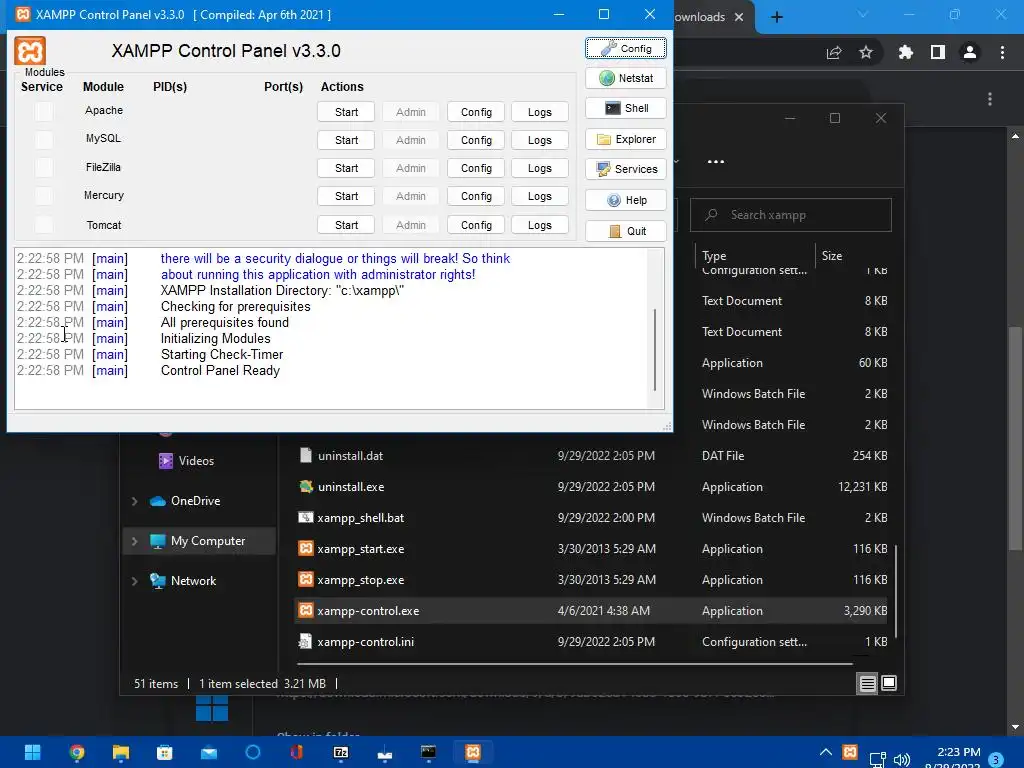Toggle the Mercury service checkbox
The width and height of the screenshot is (1024, 768).
tap(44, 196)
